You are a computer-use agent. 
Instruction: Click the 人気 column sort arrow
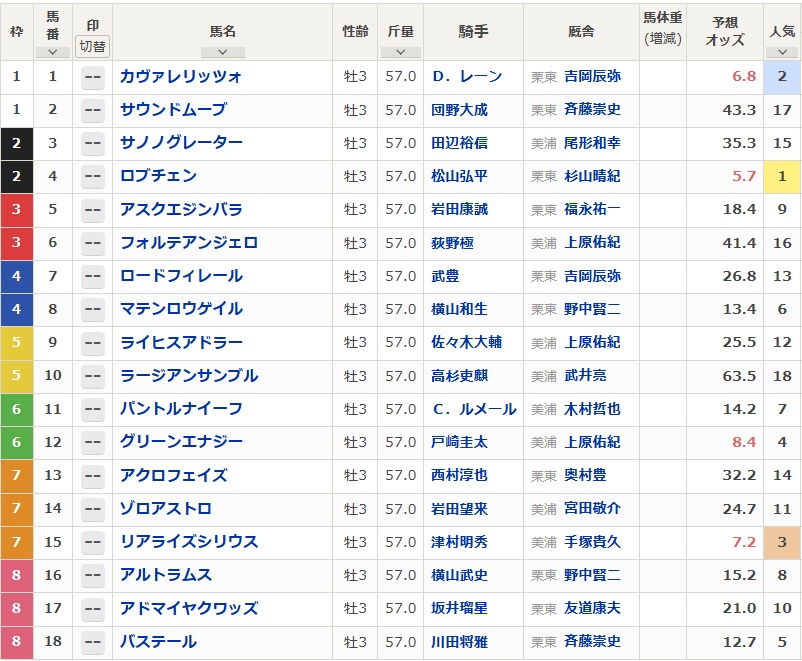[782, 52]
